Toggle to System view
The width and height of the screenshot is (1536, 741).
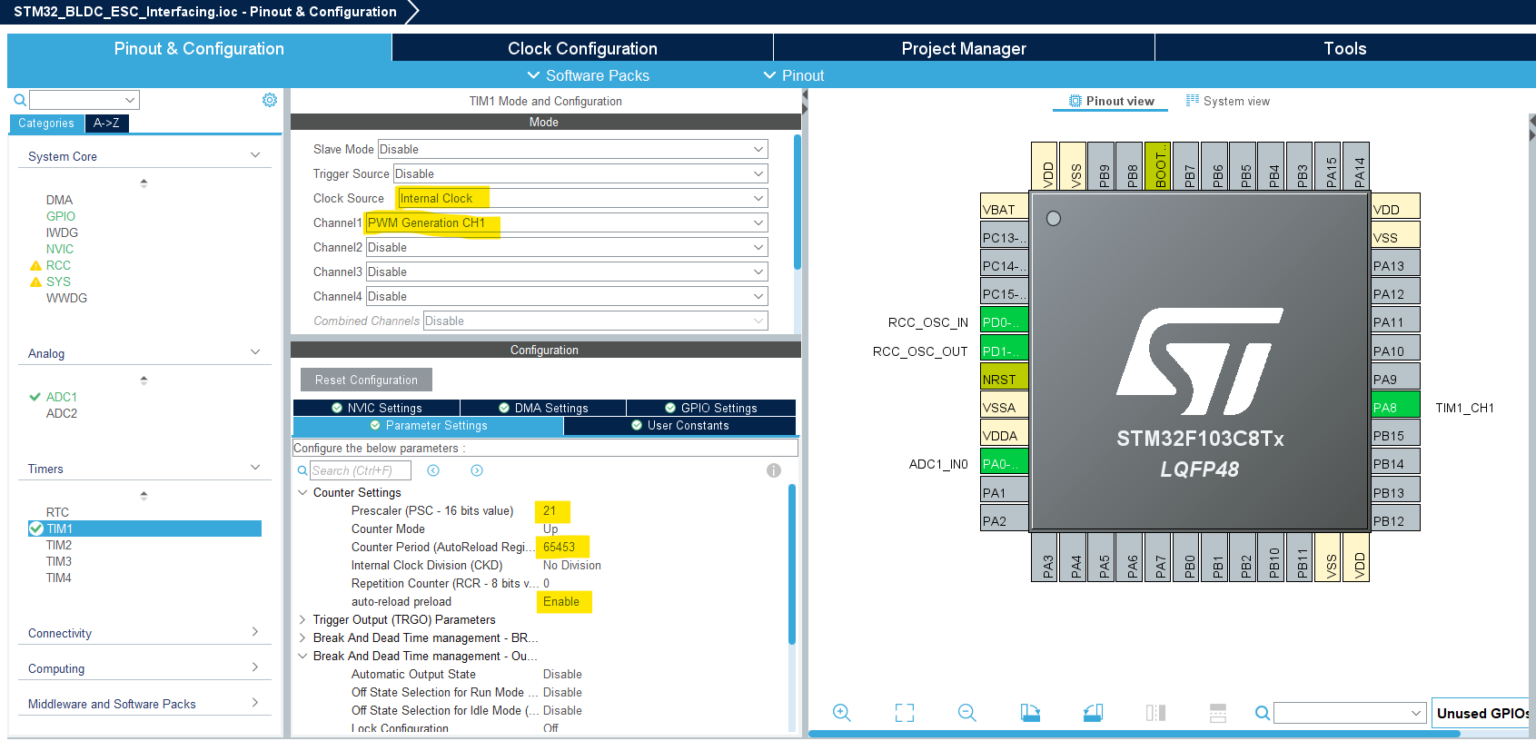(1228, 101)
